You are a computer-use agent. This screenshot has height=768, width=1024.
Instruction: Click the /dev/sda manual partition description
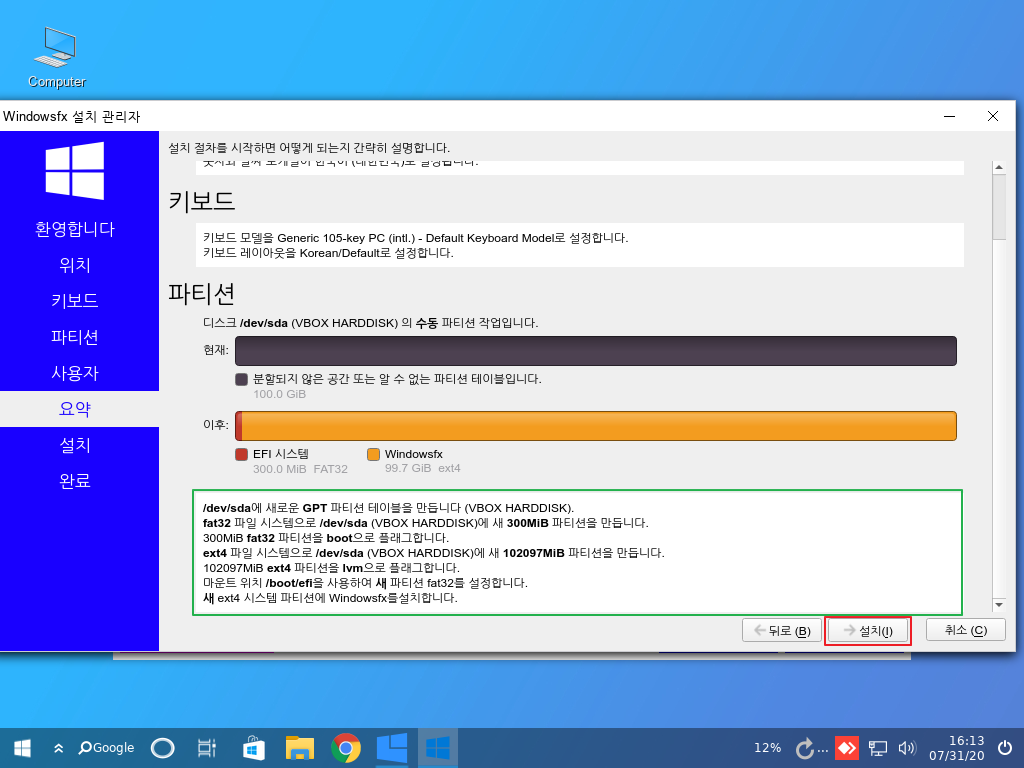(x=370, y=323)
